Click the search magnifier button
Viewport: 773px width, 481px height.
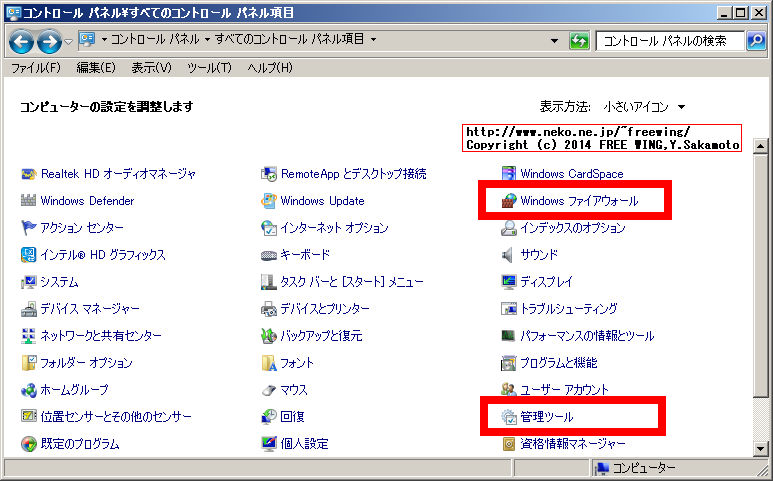pos(756,40)
